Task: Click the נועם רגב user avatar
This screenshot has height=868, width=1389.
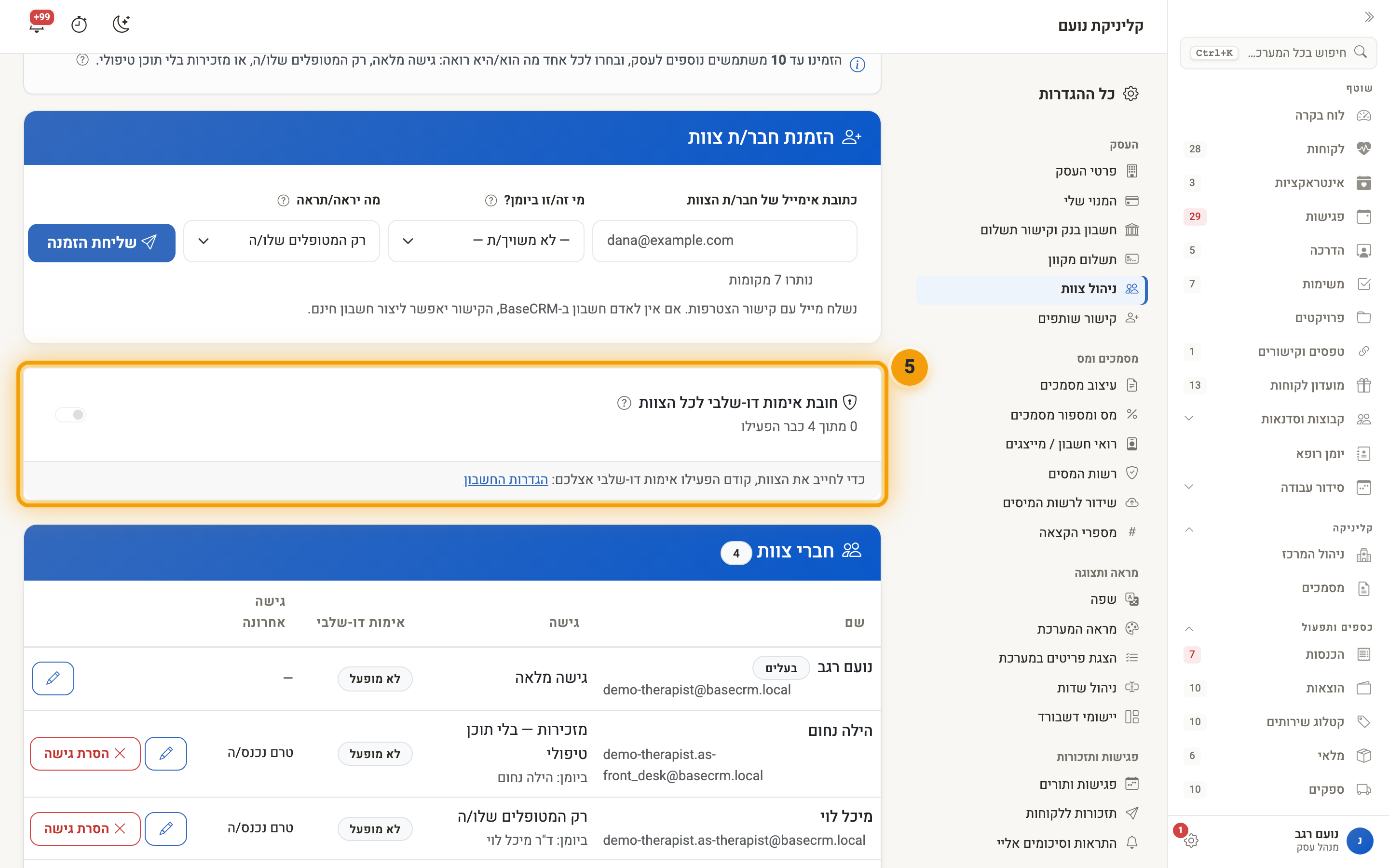Action: [1359, 841]
